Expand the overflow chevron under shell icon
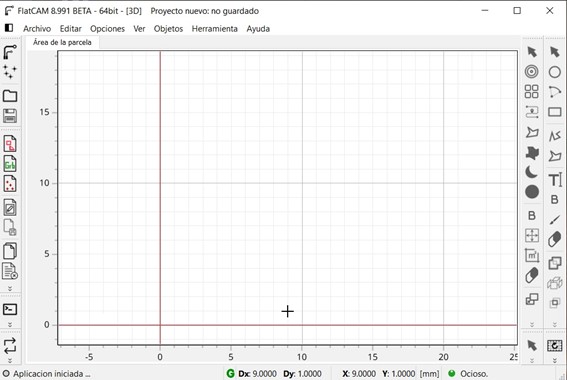567x380 pixels. tap(10, 325)
